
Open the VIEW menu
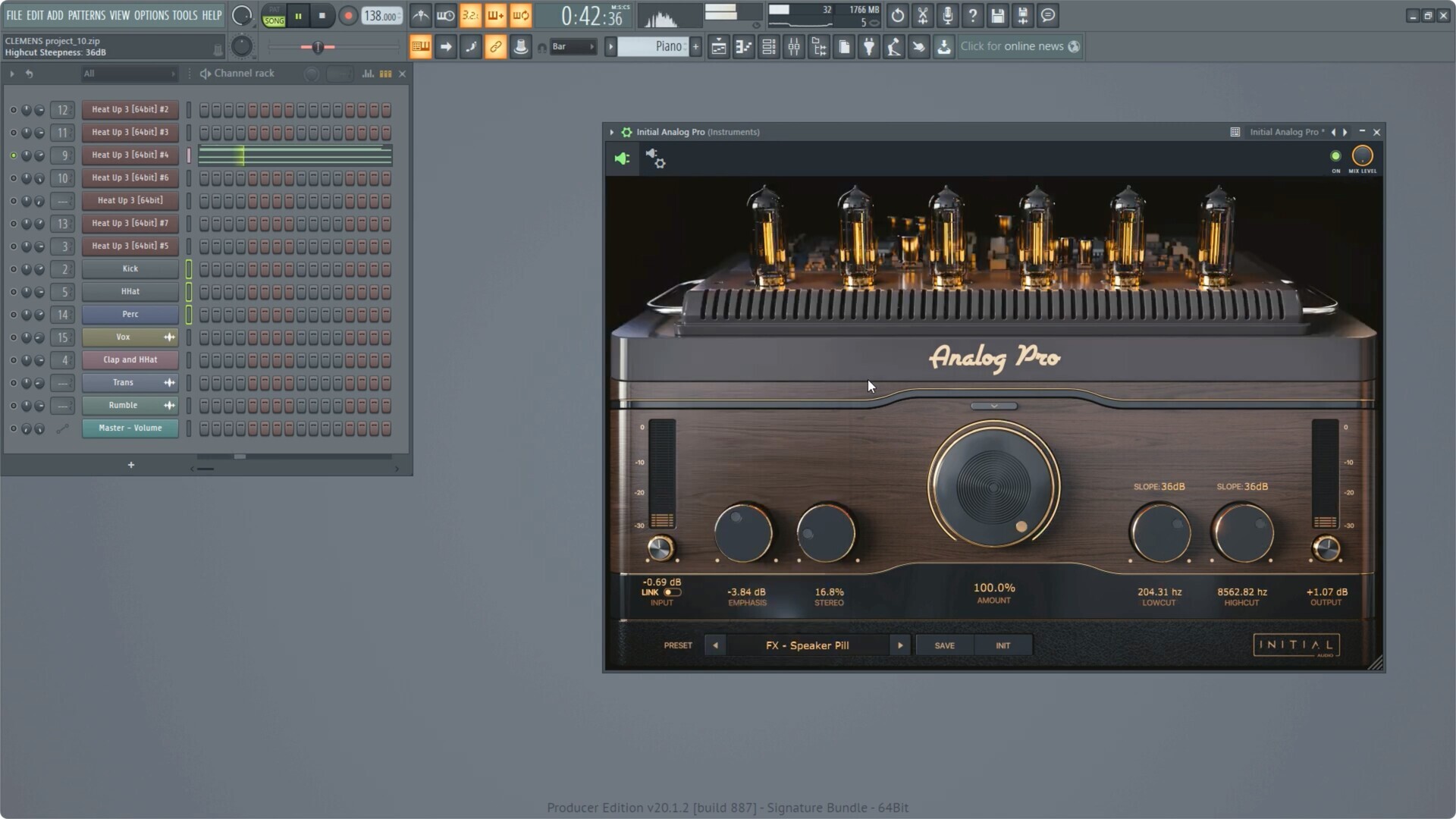tap(120, 15)
